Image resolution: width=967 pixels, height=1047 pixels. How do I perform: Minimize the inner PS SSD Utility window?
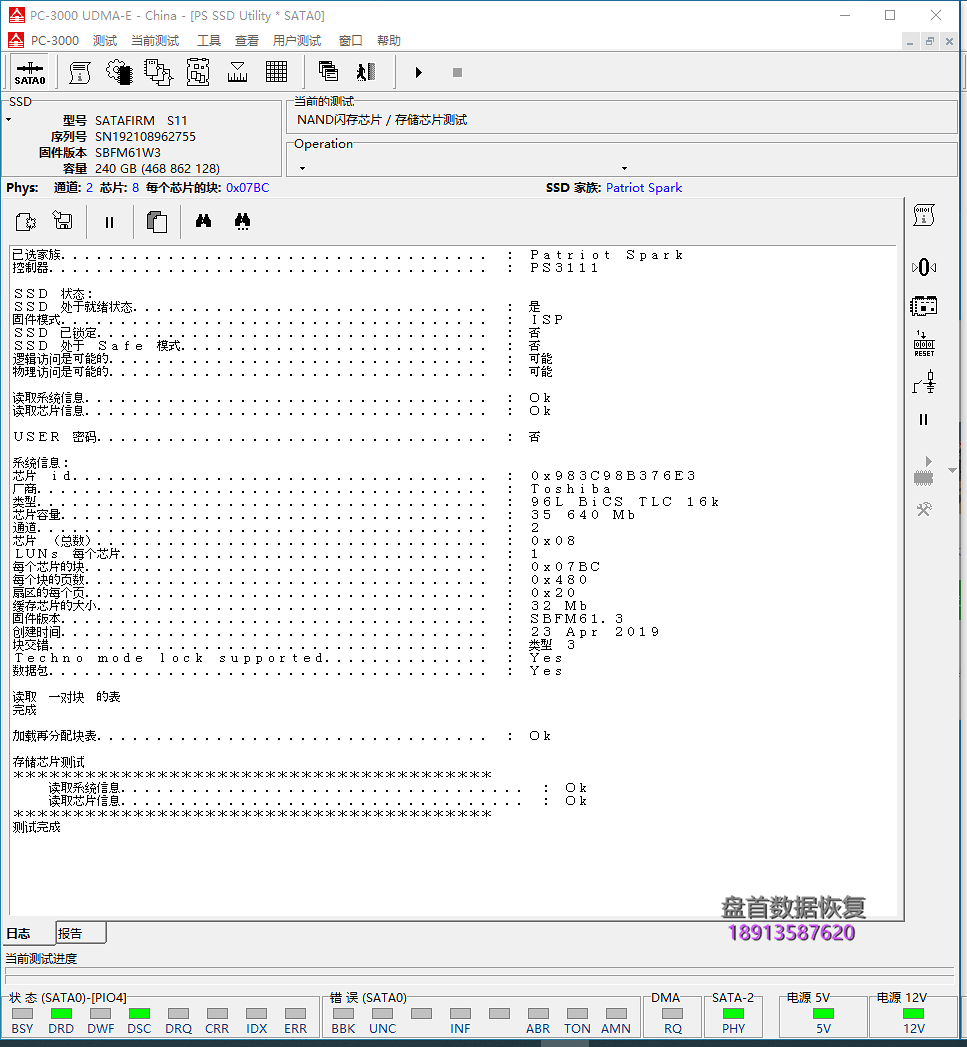coord(910,41)
